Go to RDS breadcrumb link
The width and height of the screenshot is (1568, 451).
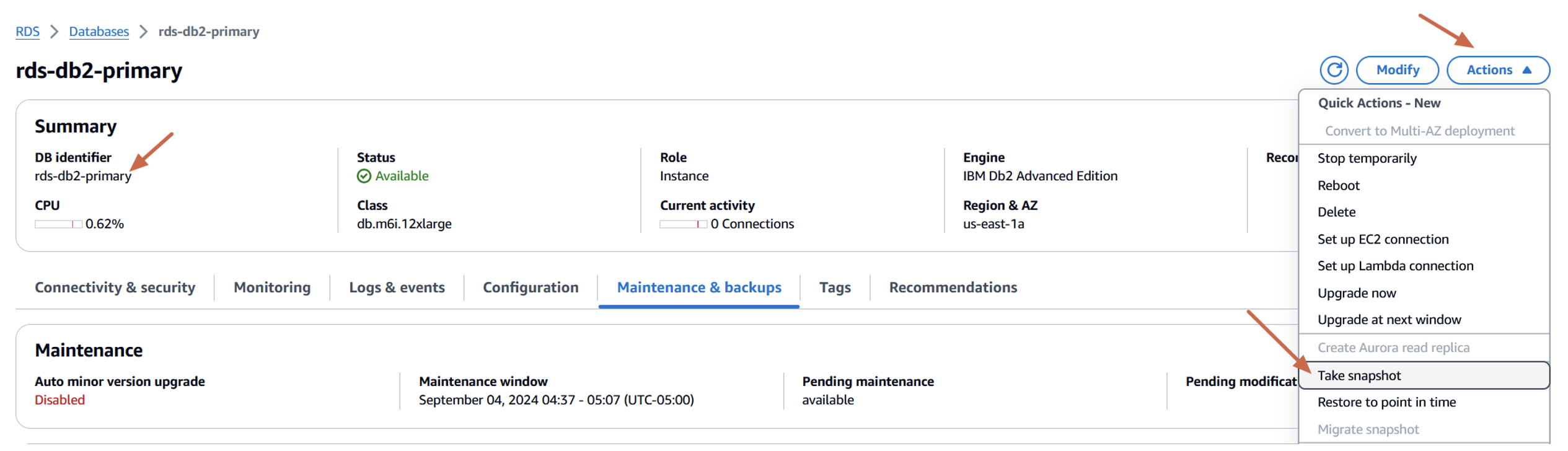click(27, 32)
